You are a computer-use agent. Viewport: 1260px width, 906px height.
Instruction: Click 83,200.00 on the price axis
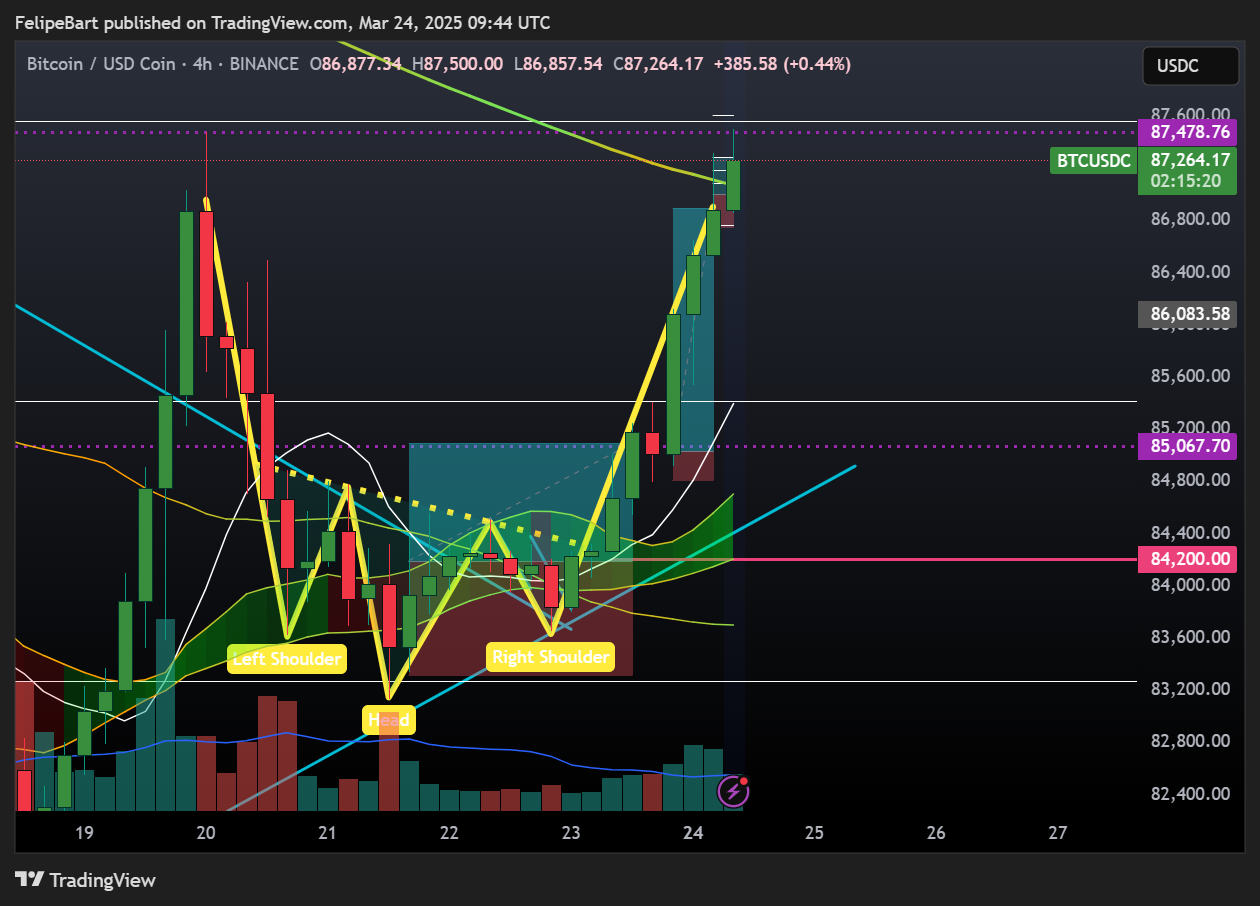(1190, 689)
